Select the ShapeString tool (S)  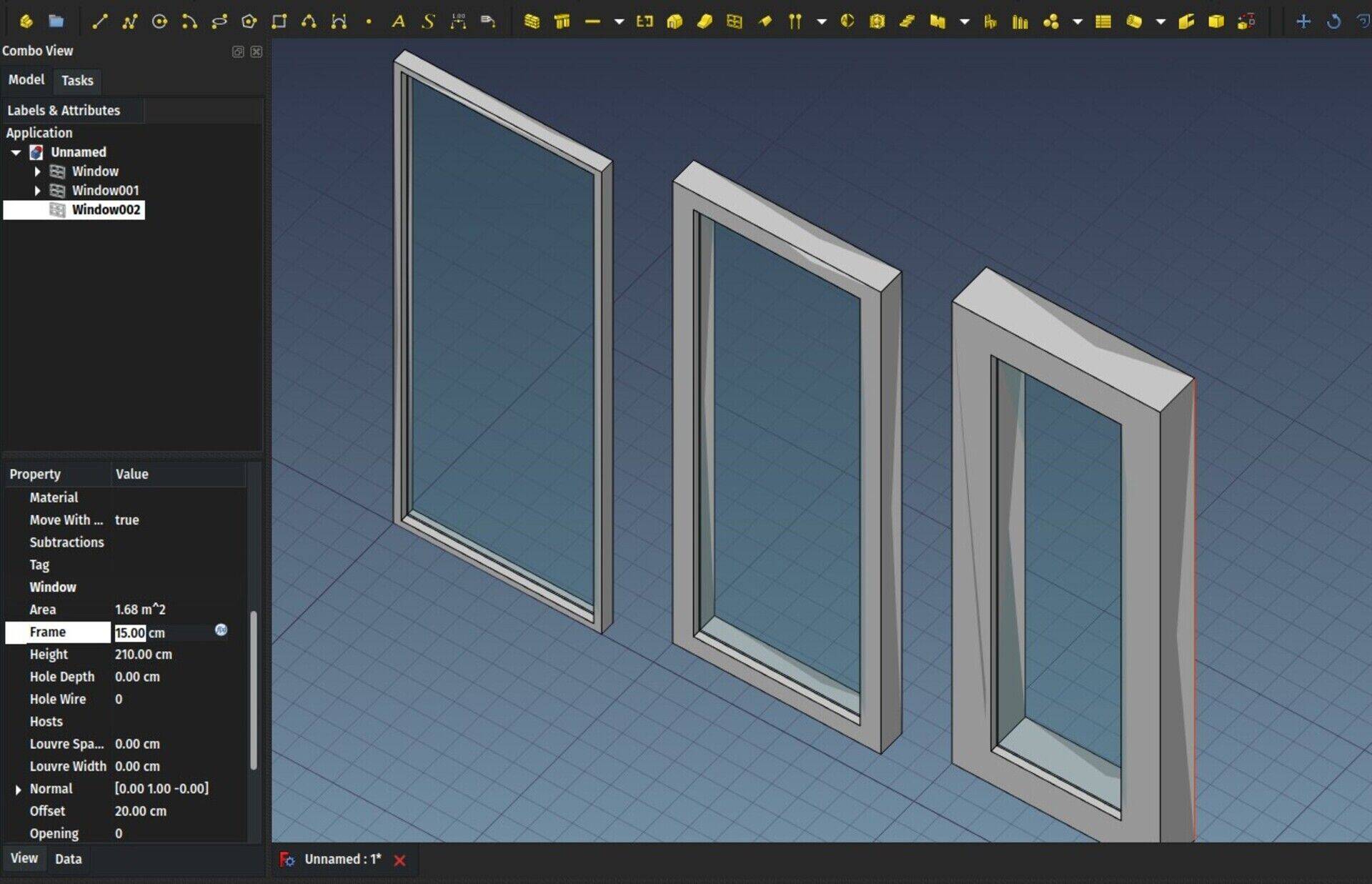pos(428,21)
